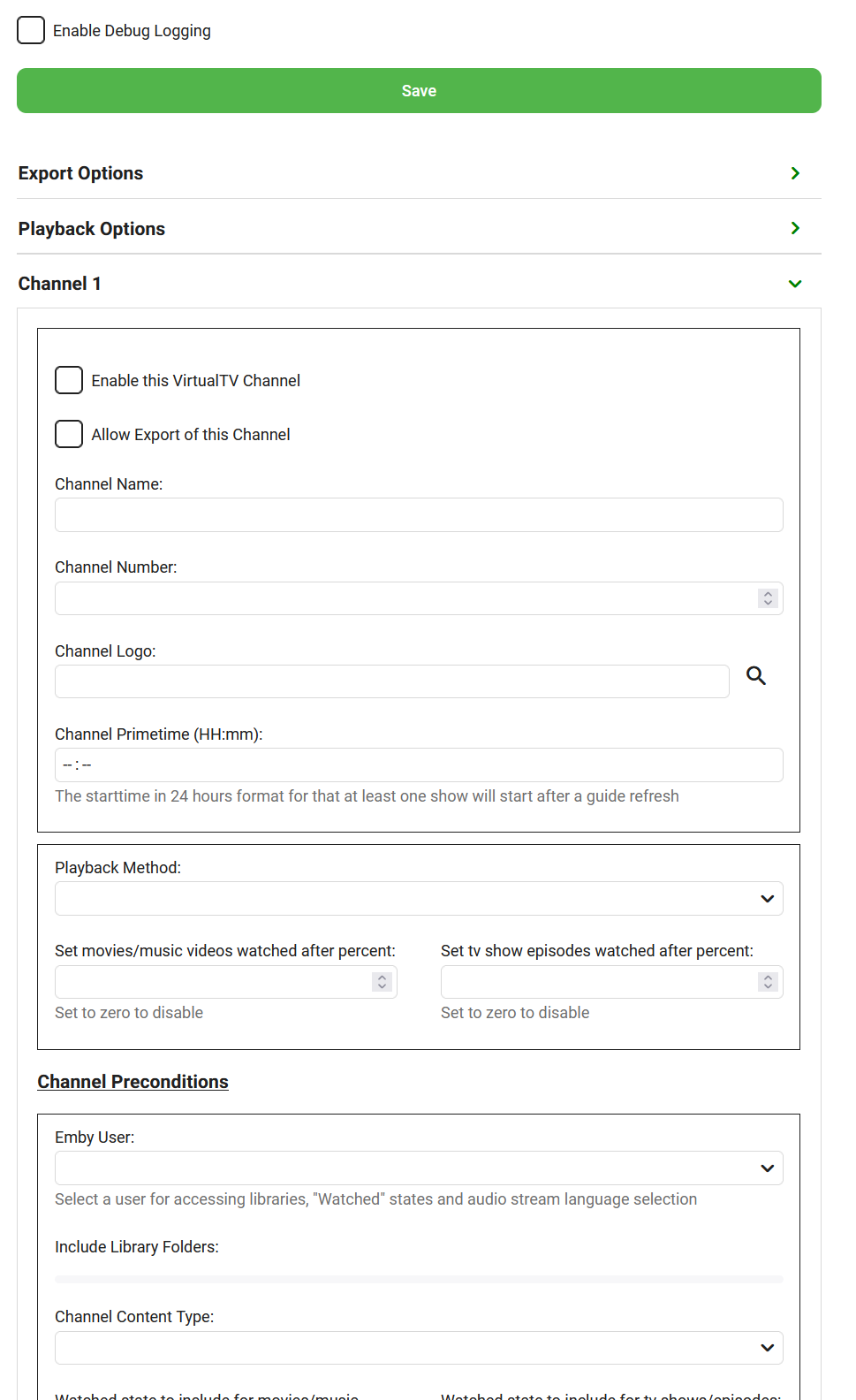Click the Playback Options header title

pyautogui.click(x=92, y=229)
